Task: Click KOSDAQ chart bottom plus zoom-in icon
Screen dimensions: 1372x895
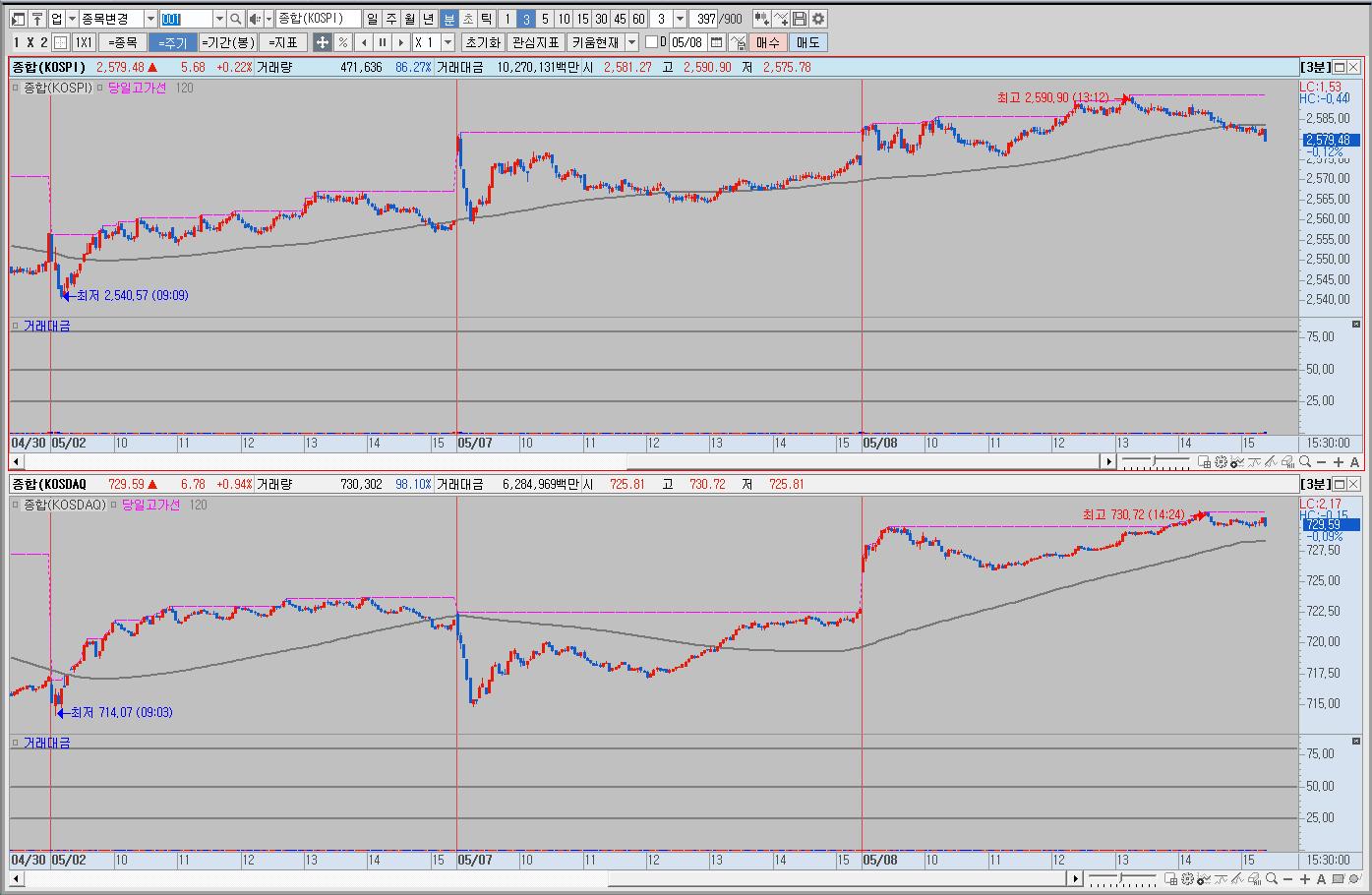Action: click(1305, 878)
